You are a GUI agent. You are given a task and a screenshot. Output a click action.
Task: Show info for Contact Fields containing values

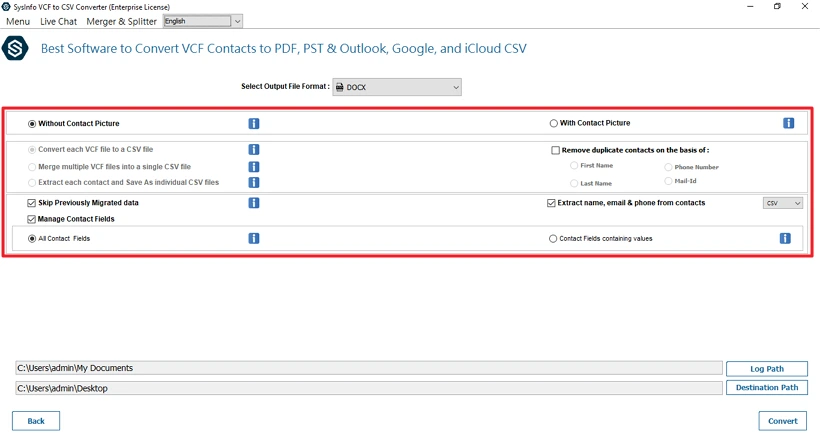coord(785,238)
